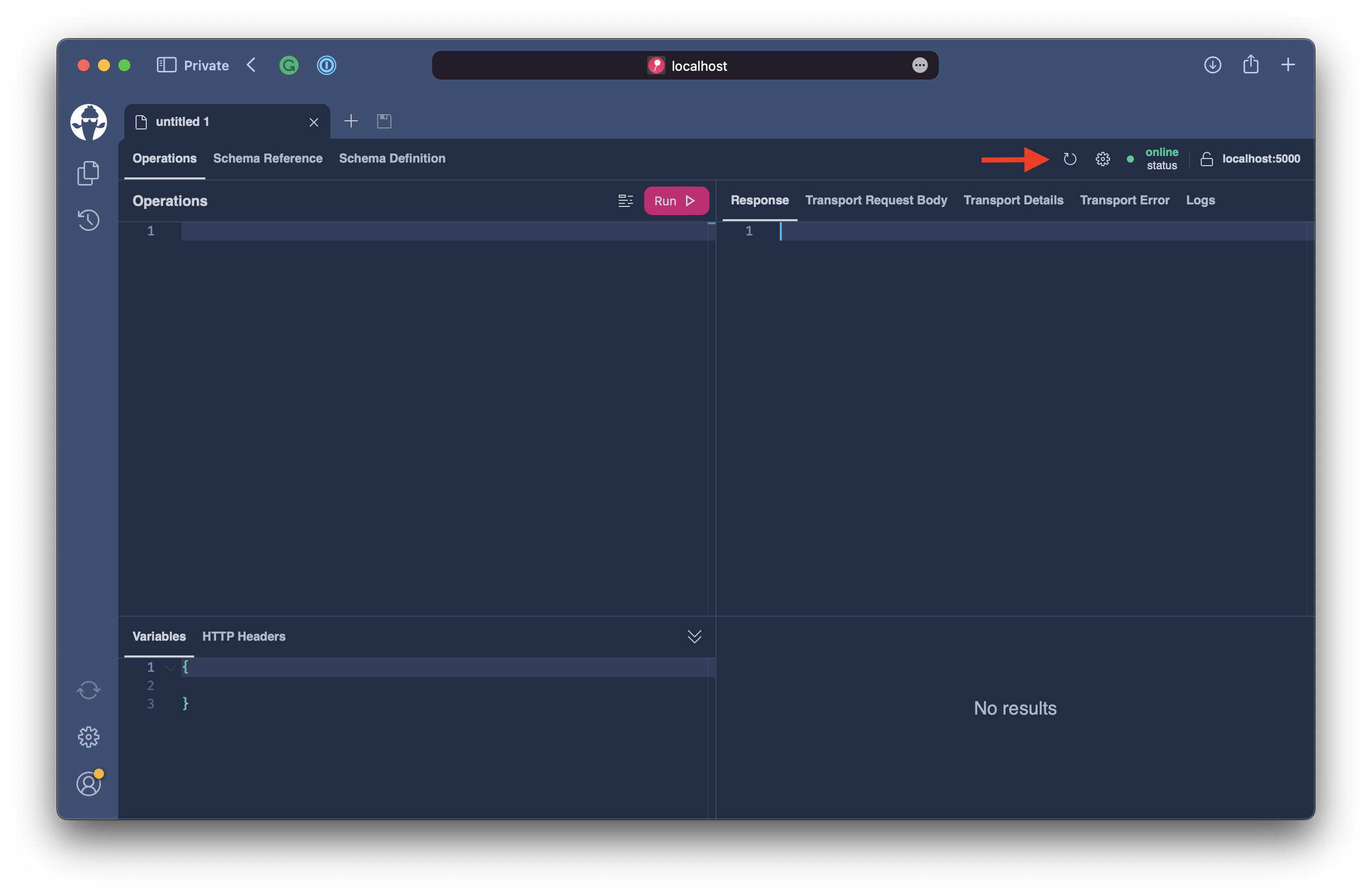Open connection settings gear icon
This screenshot has width=1372, height=895.
point(1102,159)
